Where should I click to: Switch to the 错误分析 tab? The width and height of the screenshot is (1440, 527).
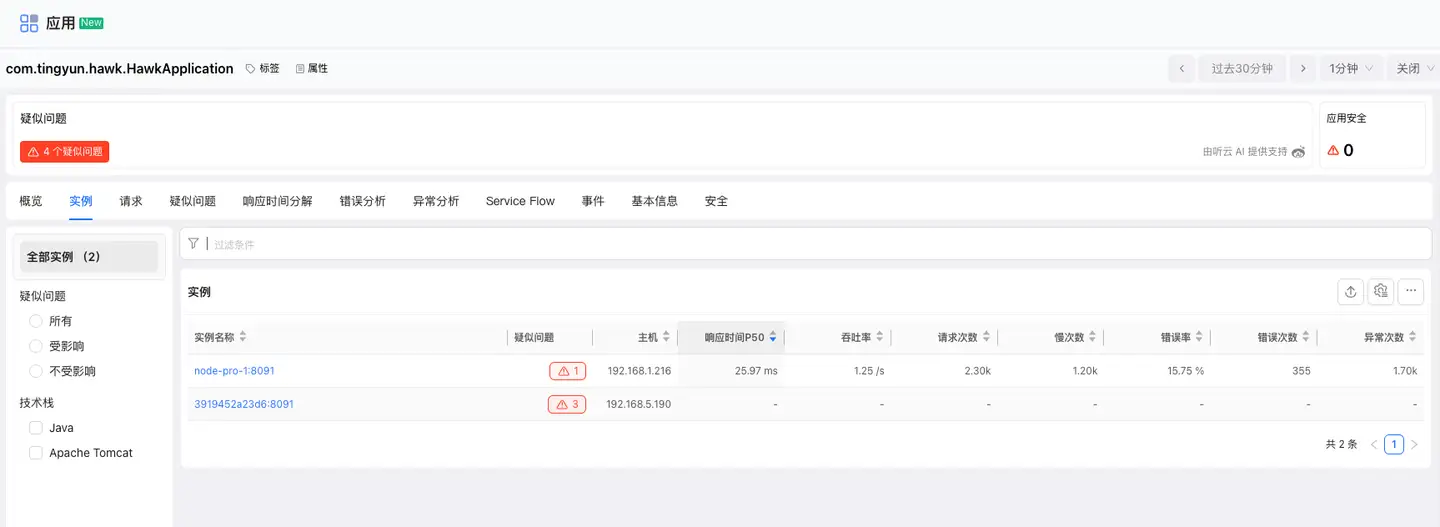(362, 201)
